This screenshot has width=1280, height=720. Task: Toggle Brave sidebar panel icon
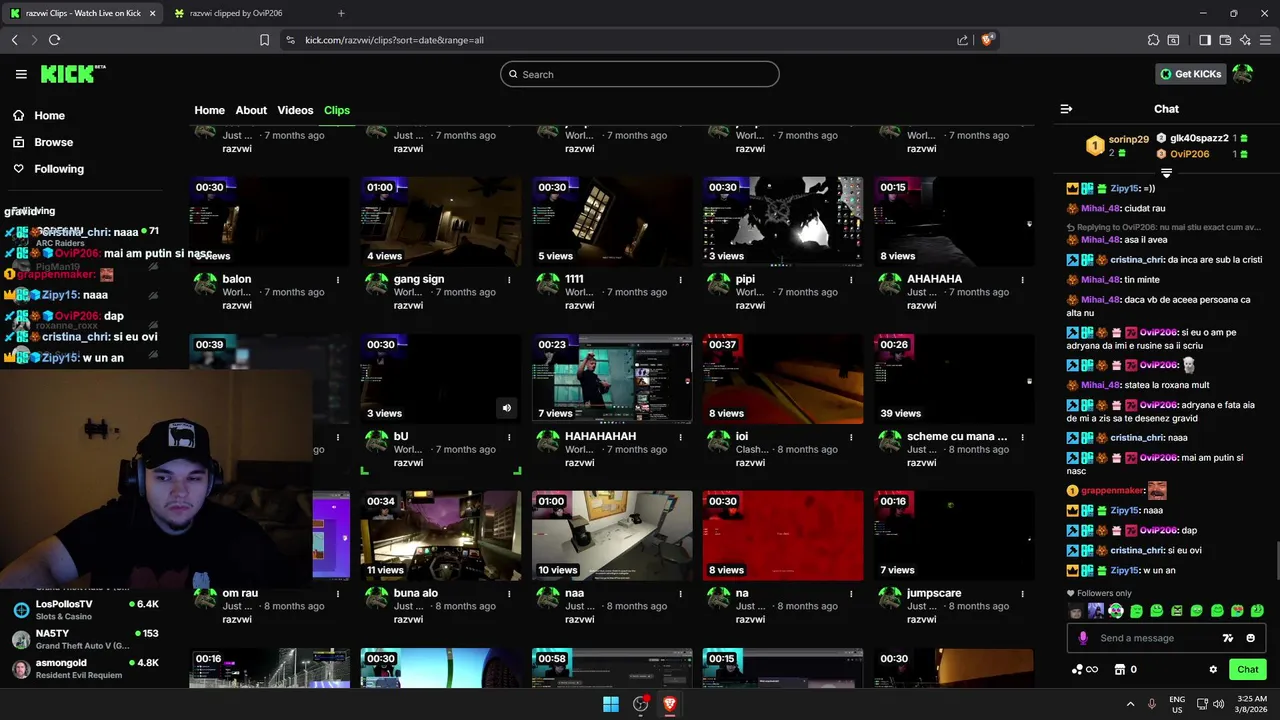pyautogui.click(x=1205, y=40)
